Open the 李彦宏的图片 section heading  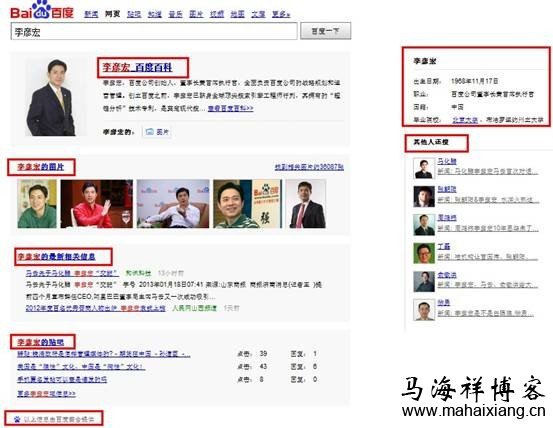41,167
